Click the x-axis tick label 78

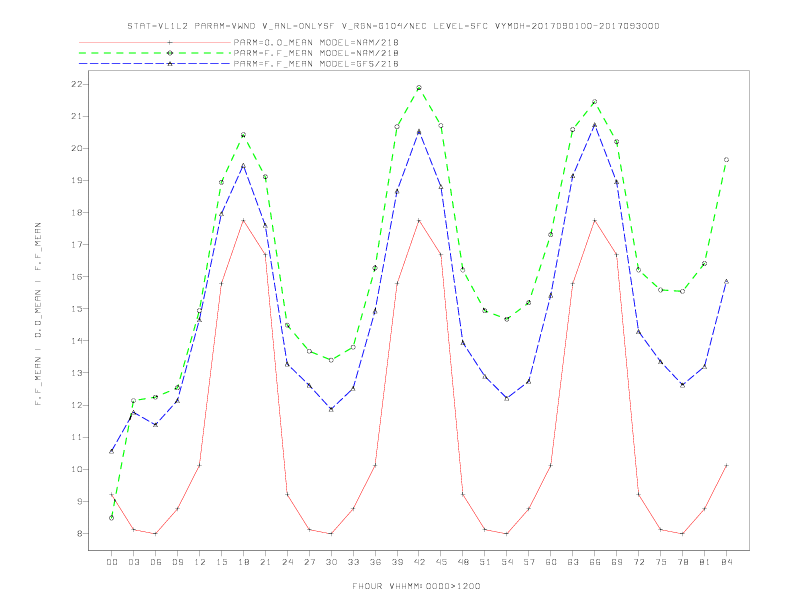[x=683, y=562]
